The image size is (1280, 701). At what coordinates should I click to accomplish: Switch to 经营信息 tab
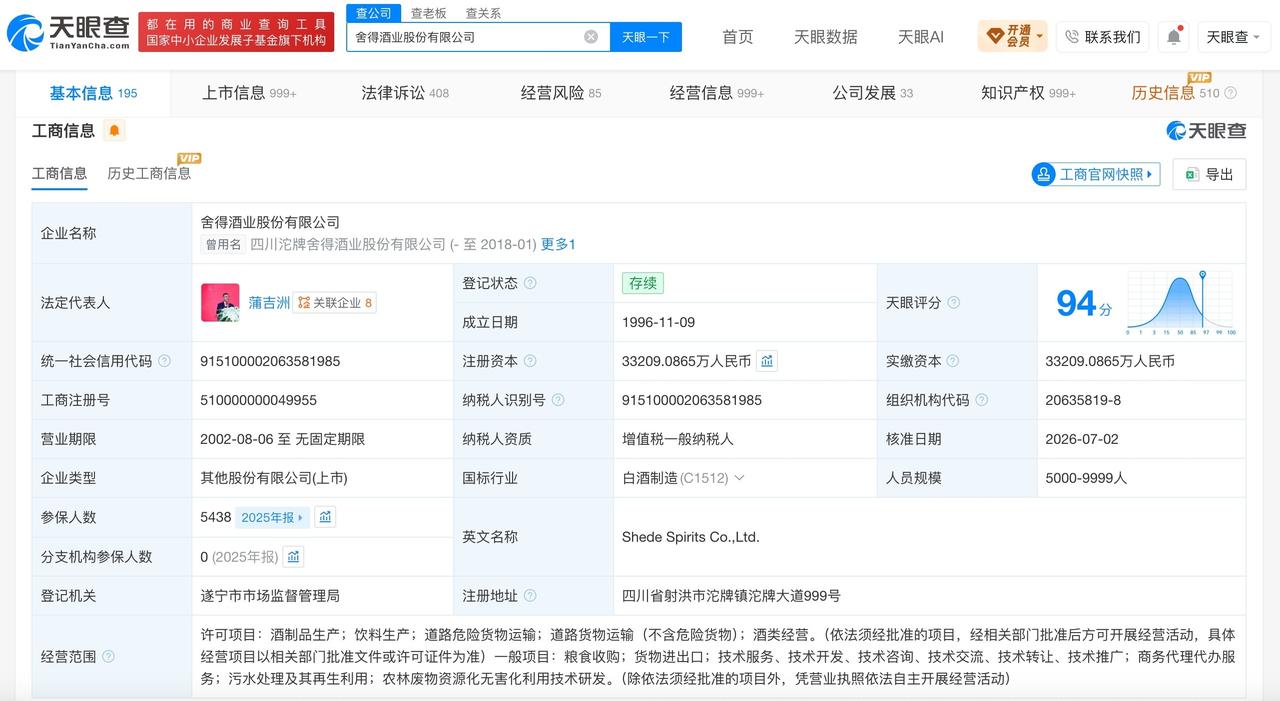[x=717, y=93]
